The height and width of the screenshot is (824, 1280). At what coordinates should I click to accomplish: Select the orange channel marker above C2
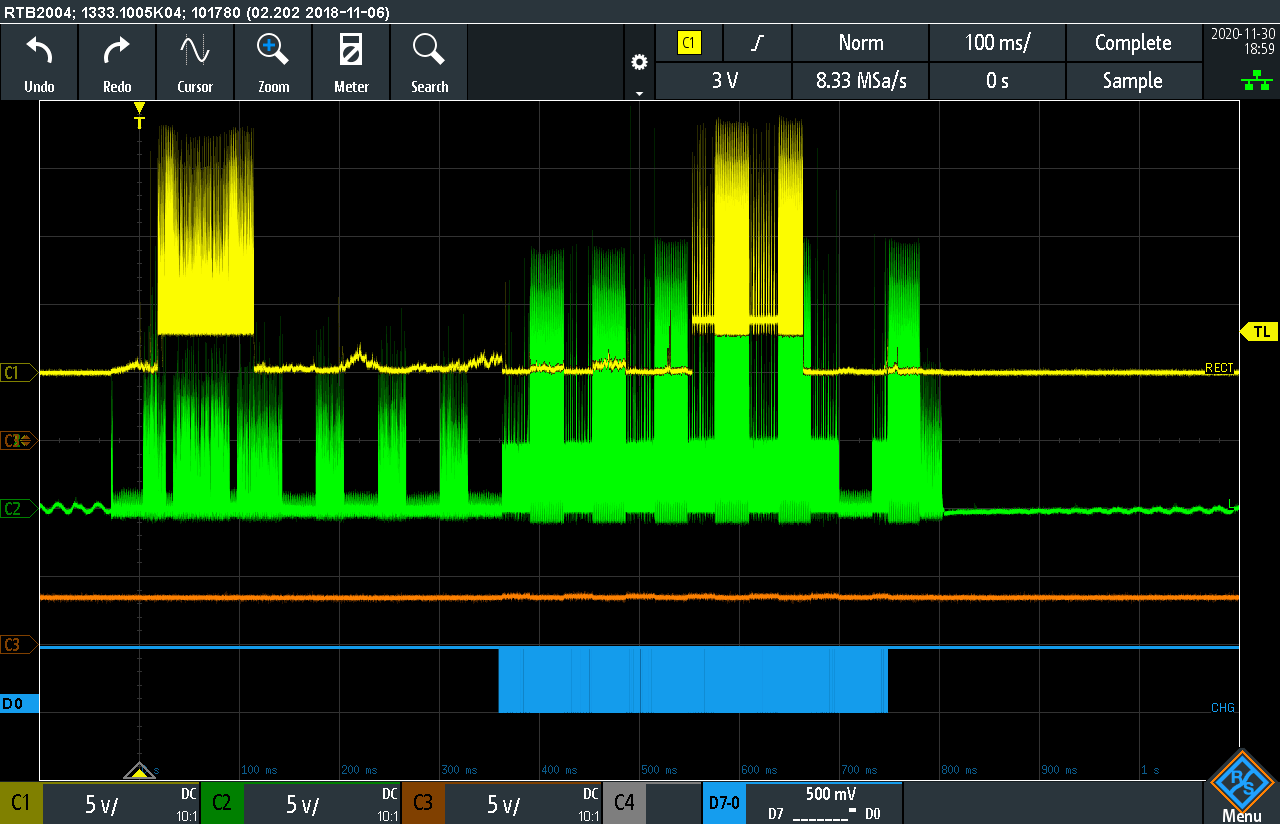(18, 440)
